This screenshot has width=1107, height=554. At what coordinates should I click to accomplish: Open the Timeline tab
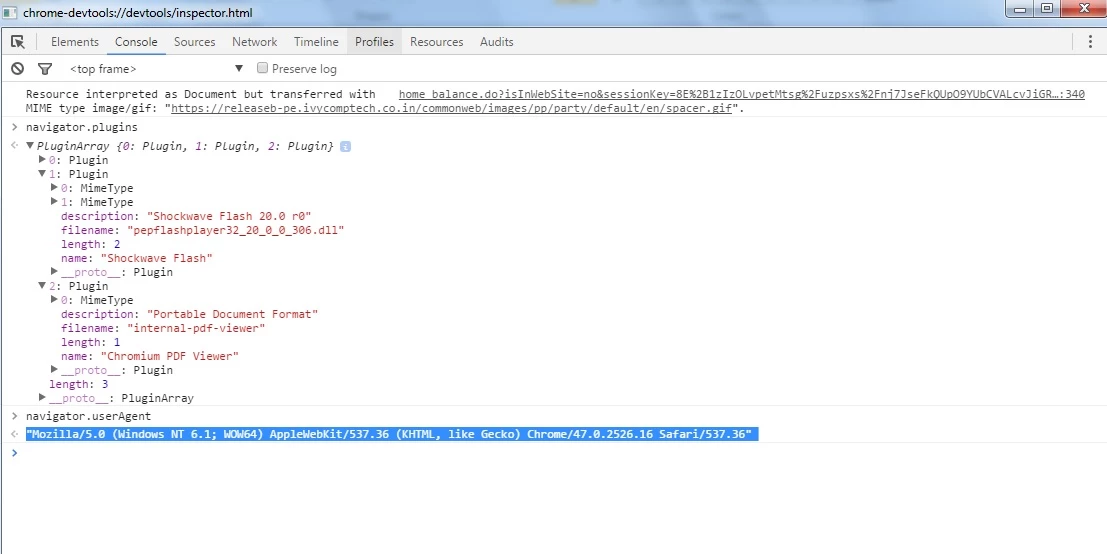pos(316,42)
